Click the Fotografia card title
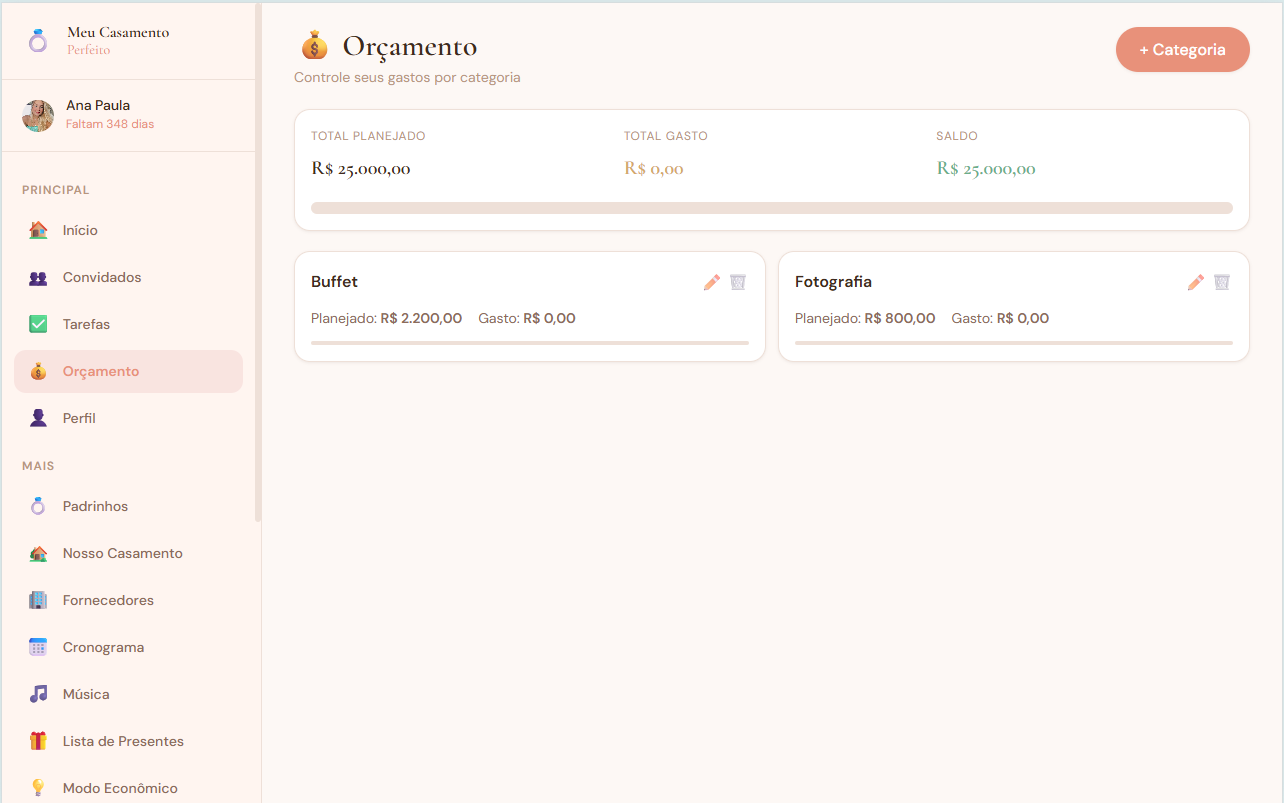The width and height of the screenshot is (1284, 803). 833,282
